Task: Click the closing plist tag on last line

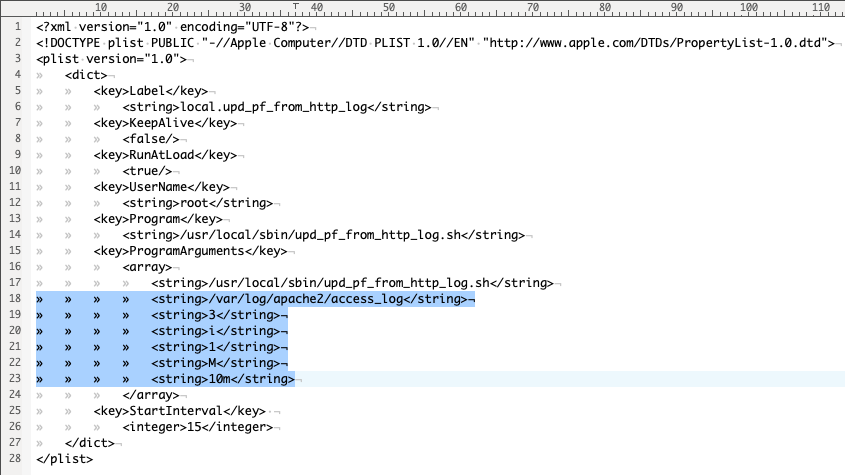Action: tap(64, 459)
